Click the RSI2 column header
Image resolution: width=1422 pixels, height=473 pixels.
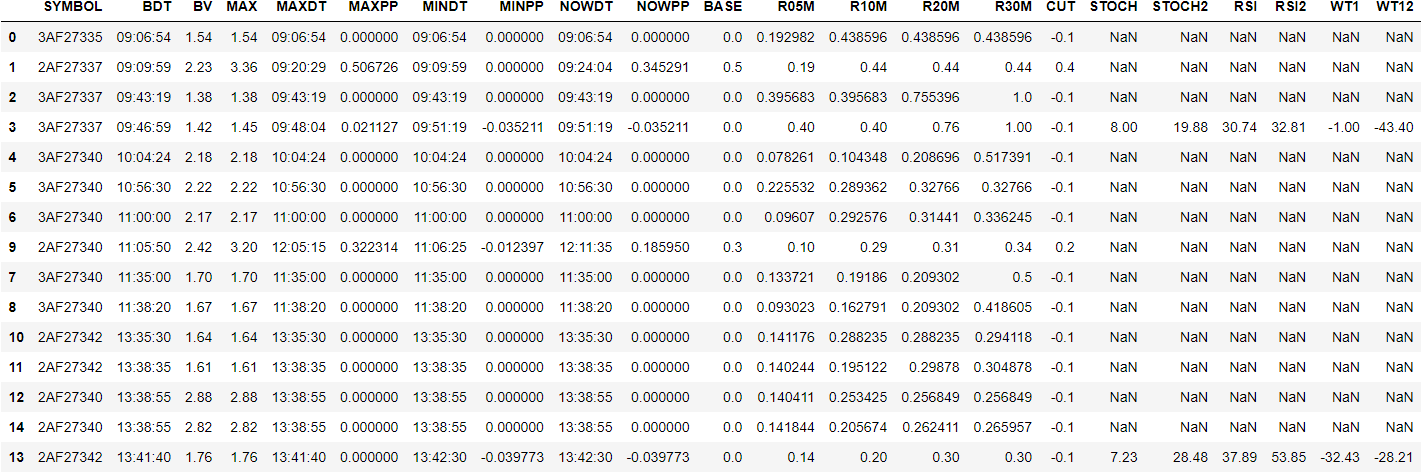tap(1291, 7)
